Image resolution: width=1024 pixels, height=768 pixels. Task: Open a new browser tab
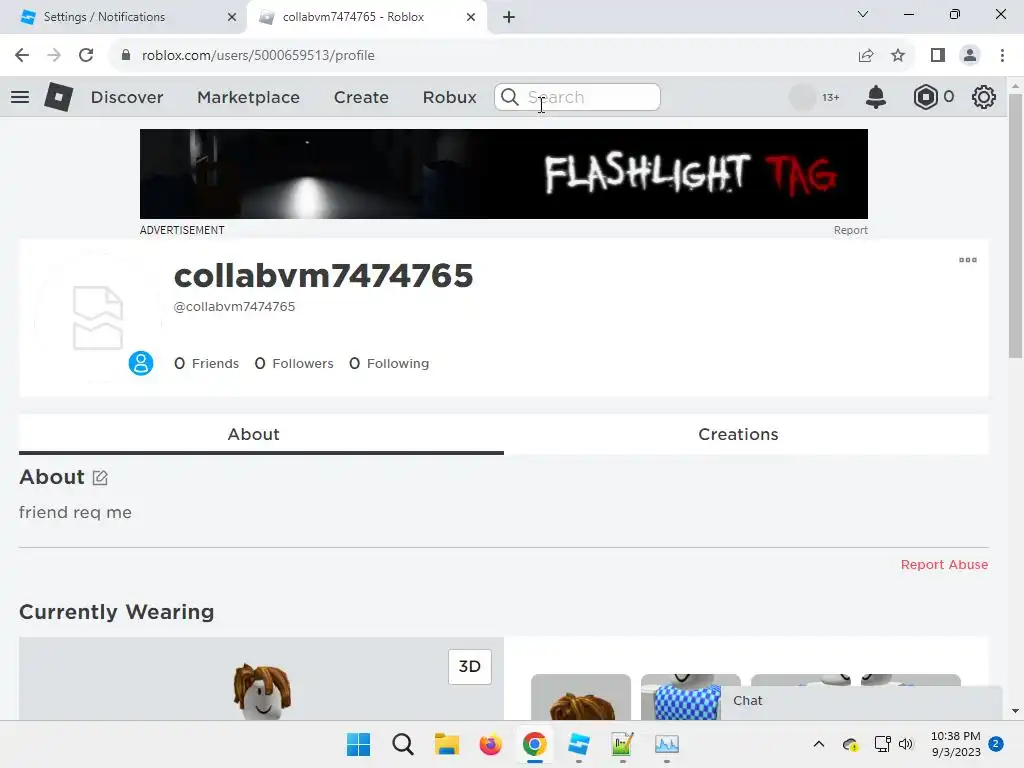[x=509, y=17]
